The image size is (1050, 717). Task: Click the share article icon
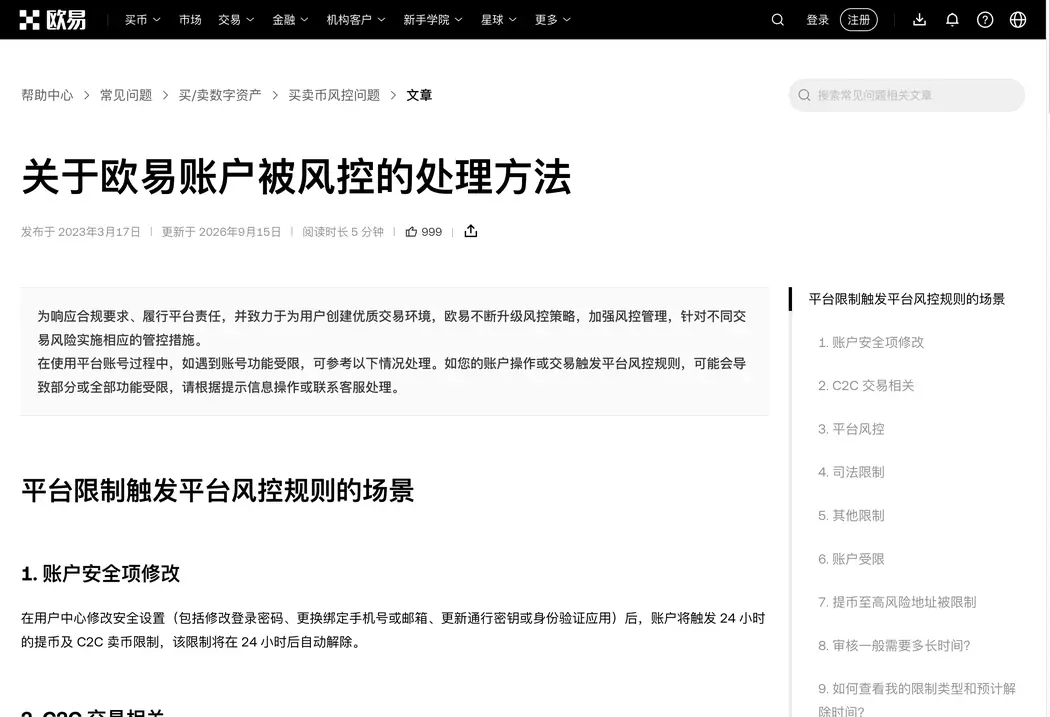(x=471, y=232)
